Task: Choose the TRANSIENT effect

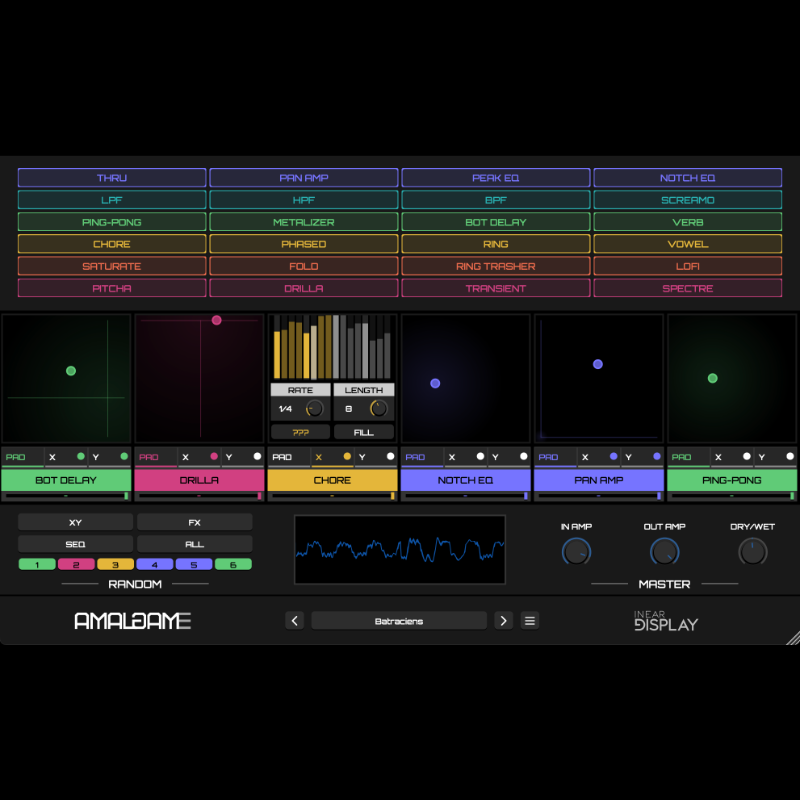Action: (x=495, y=288)
